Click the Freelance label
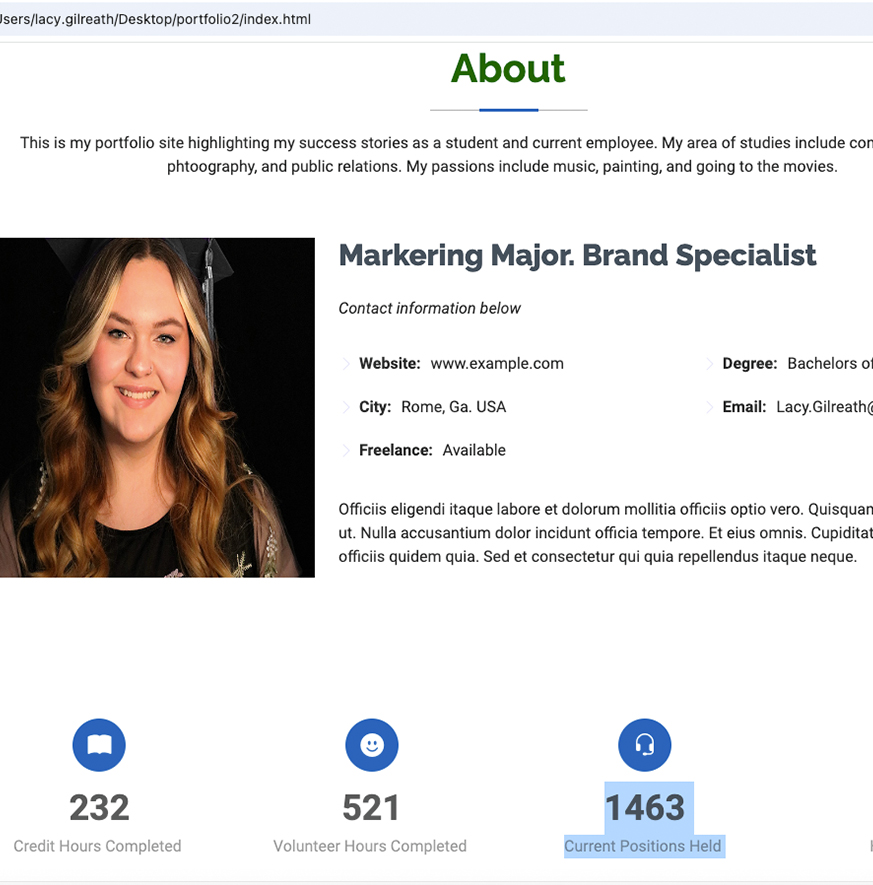Viewport: 873px width, 885px height. coord(396,450)
